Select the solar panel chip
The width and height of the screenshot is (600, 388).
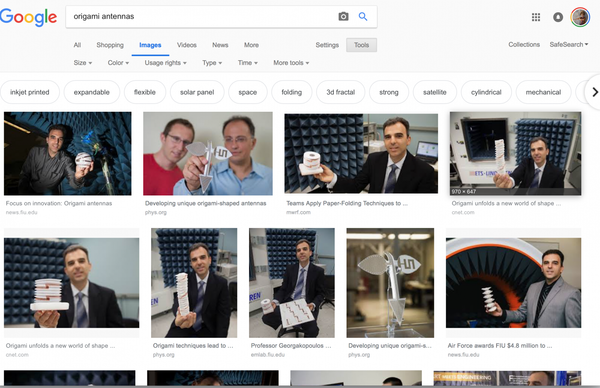197,92
